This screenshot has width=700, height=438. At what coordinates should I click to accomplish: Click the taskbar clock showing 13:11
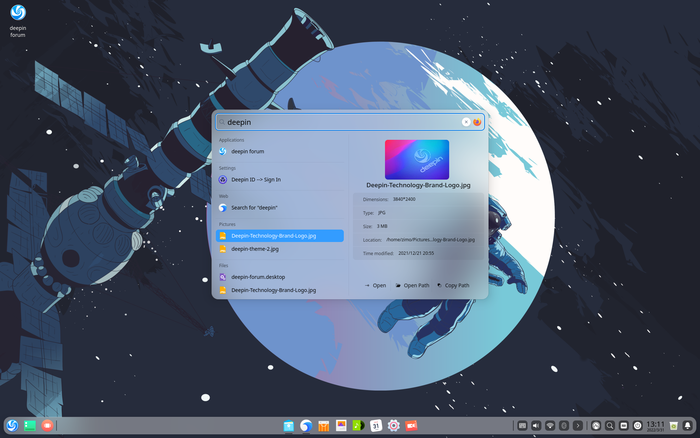[655, 426]
